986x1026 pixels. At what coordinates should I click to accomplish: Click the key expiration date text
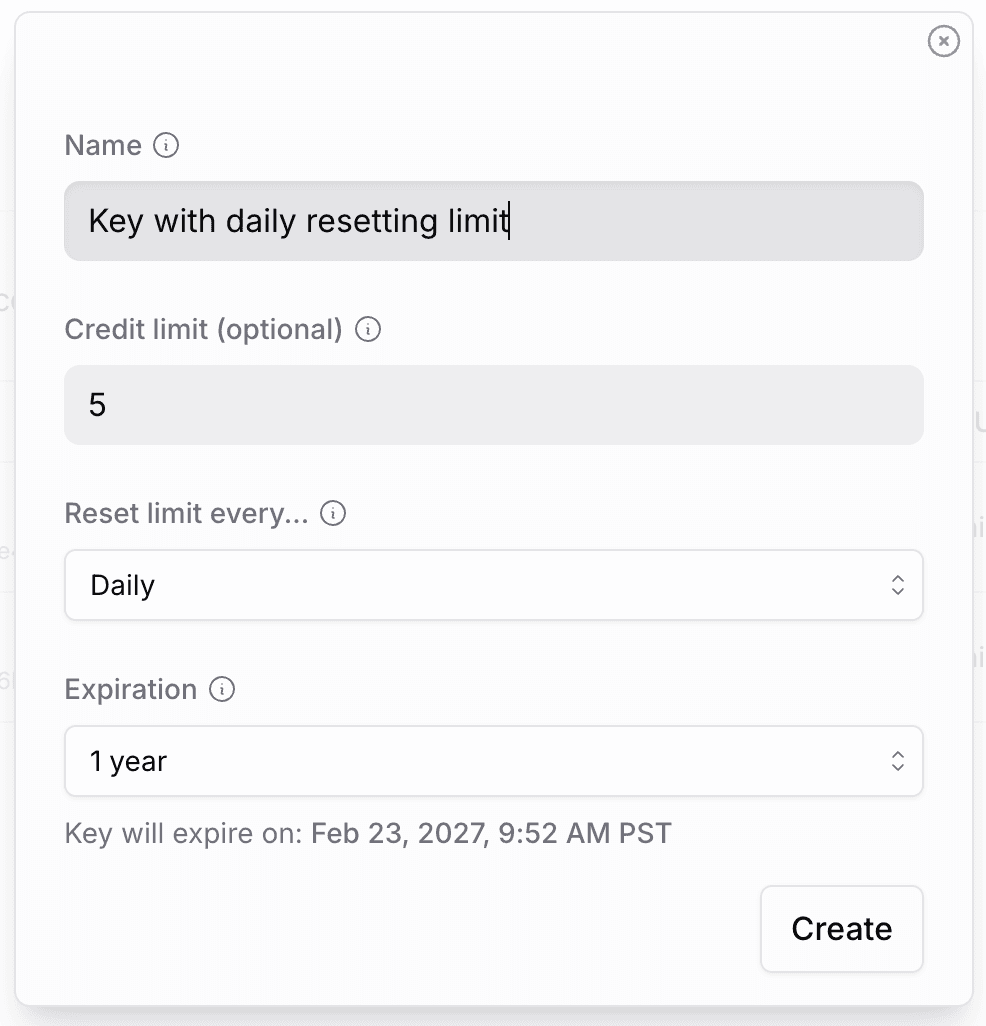point(368,833)
